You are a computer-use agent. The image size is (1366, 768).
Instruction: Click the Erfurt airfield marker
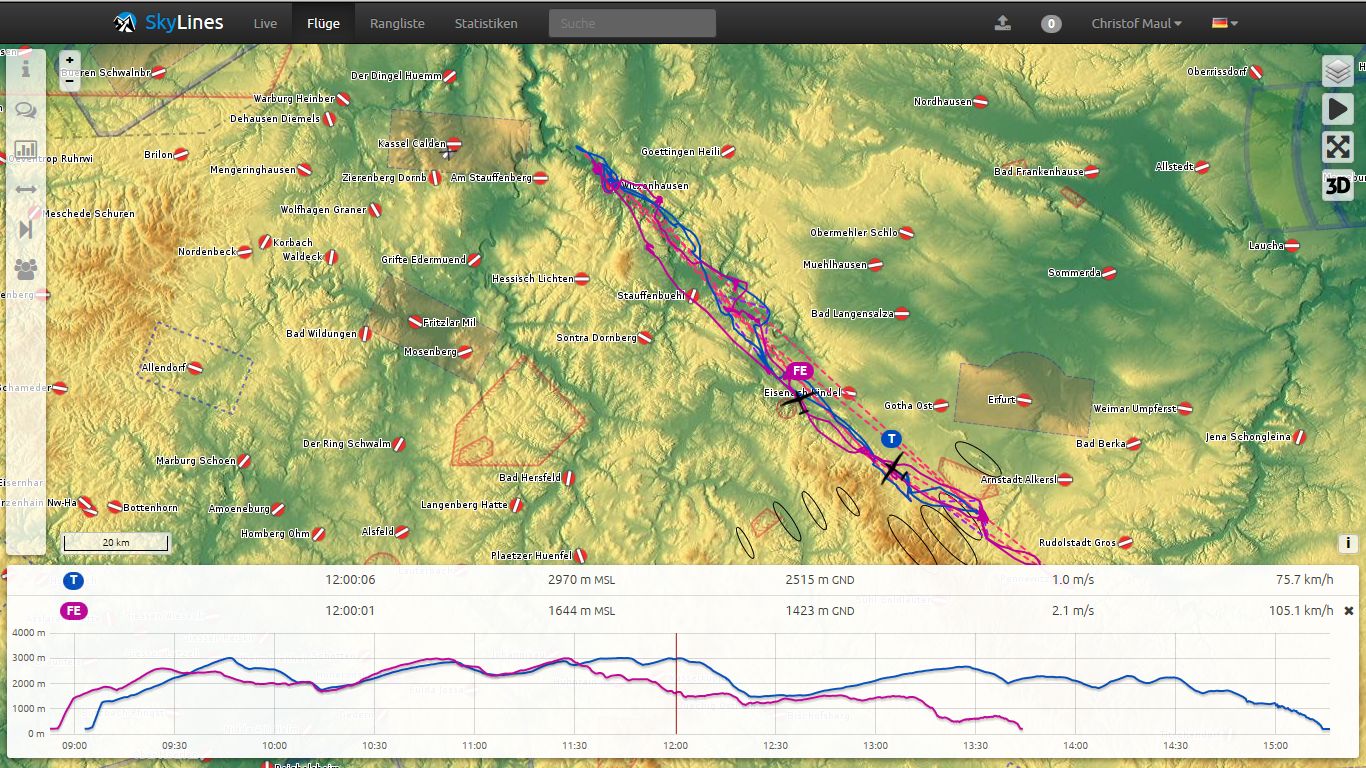point(1024,400)
